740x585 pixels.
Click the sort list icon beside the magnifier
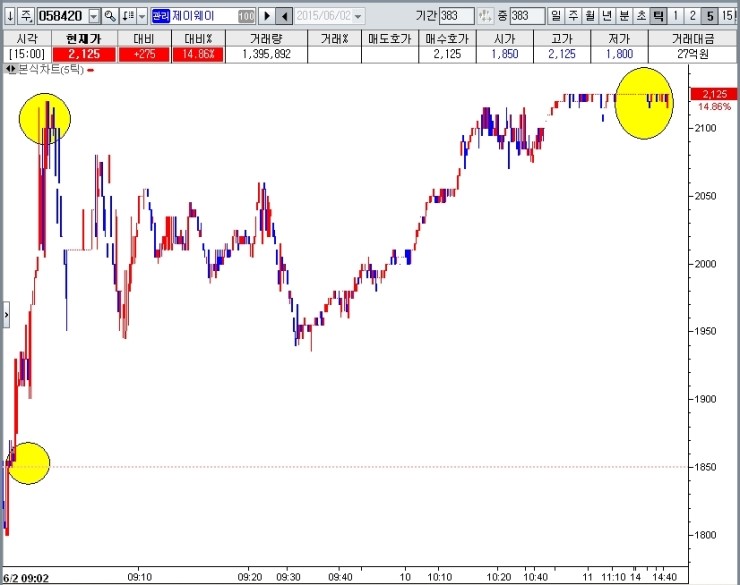(128, 16)
